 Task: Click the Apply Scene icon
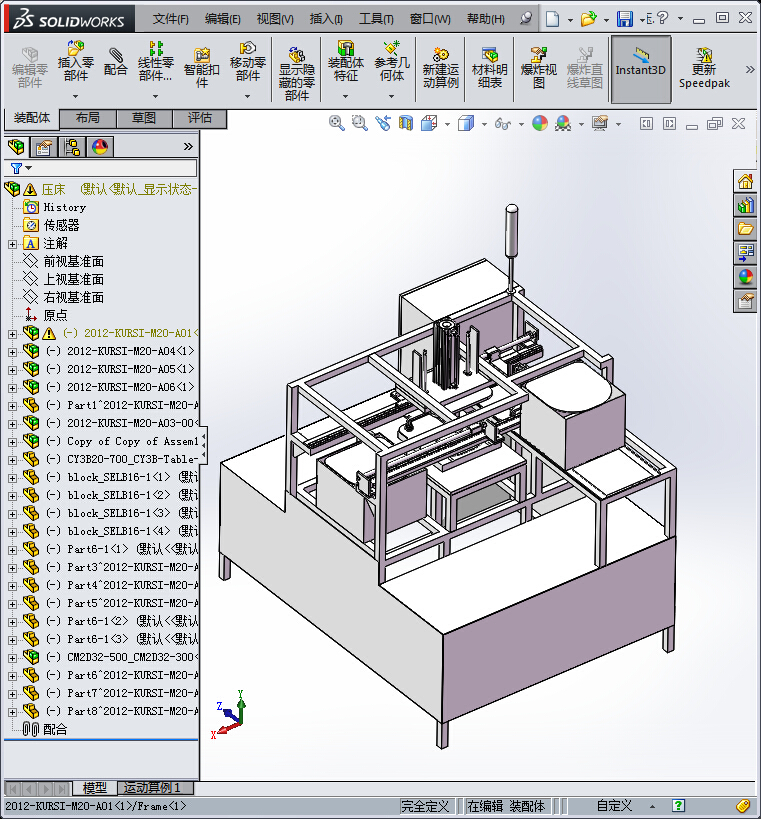pos(563,124)
